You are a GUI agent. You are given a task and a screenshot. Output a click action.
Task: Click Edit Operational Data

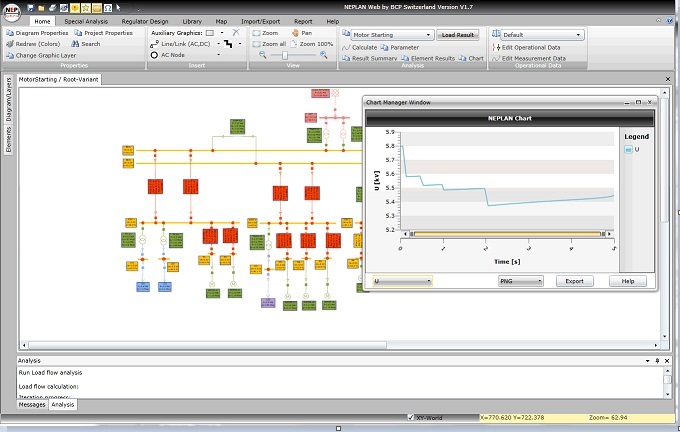(x=526, y=47)
